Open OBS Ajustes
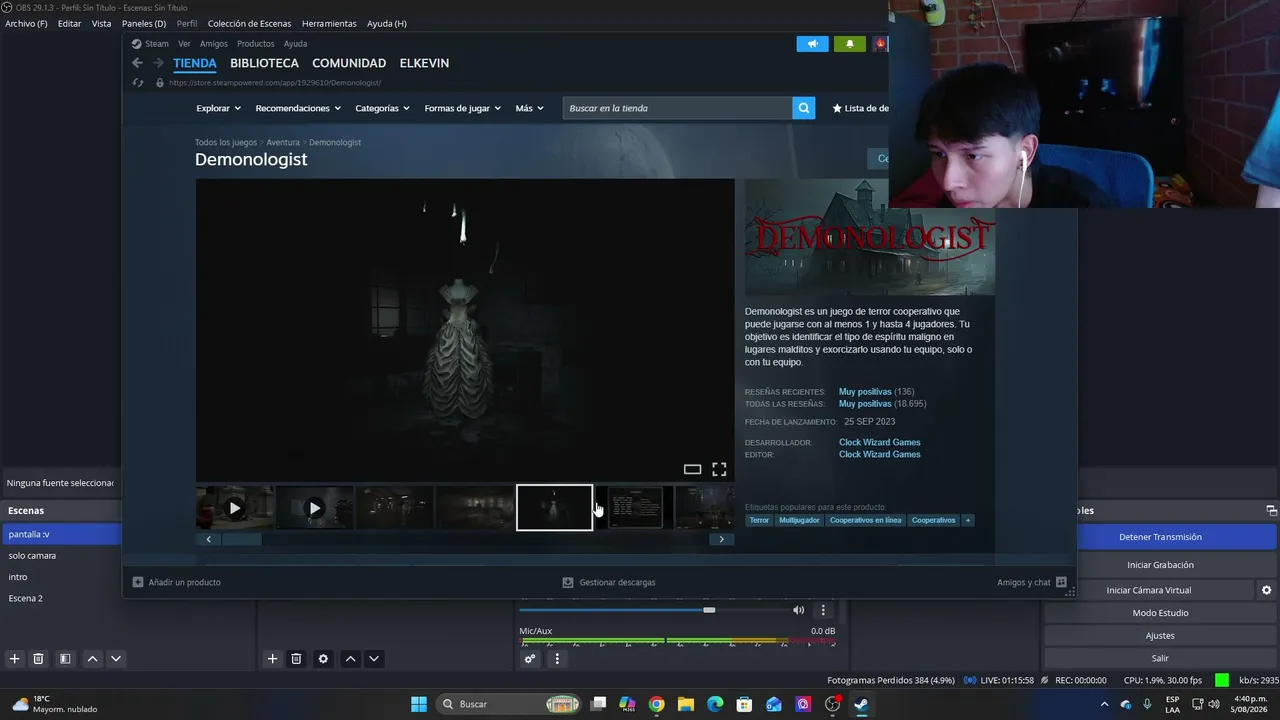1280x720 pixels. [1160, 636]
